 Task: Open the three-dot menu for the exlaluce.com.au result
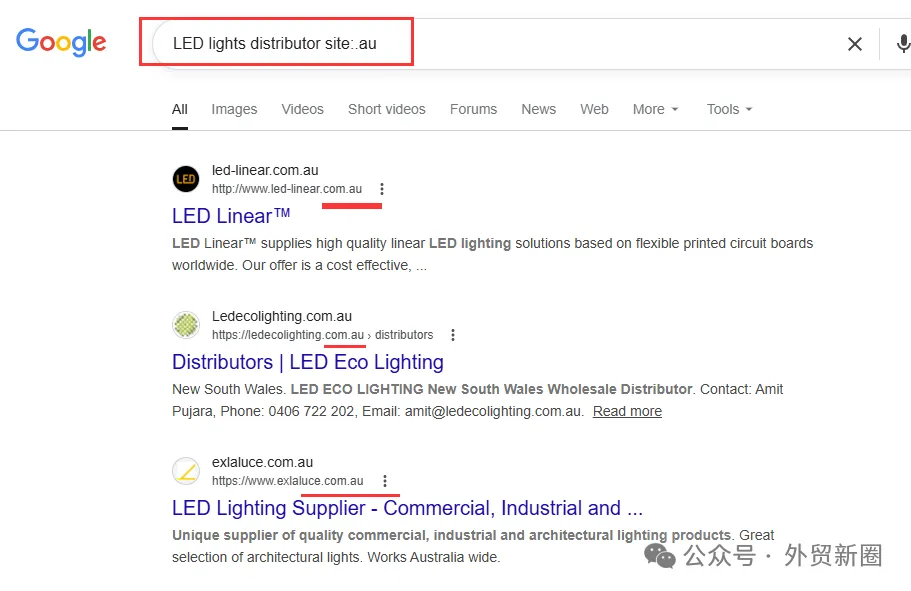tap(385, 481)
